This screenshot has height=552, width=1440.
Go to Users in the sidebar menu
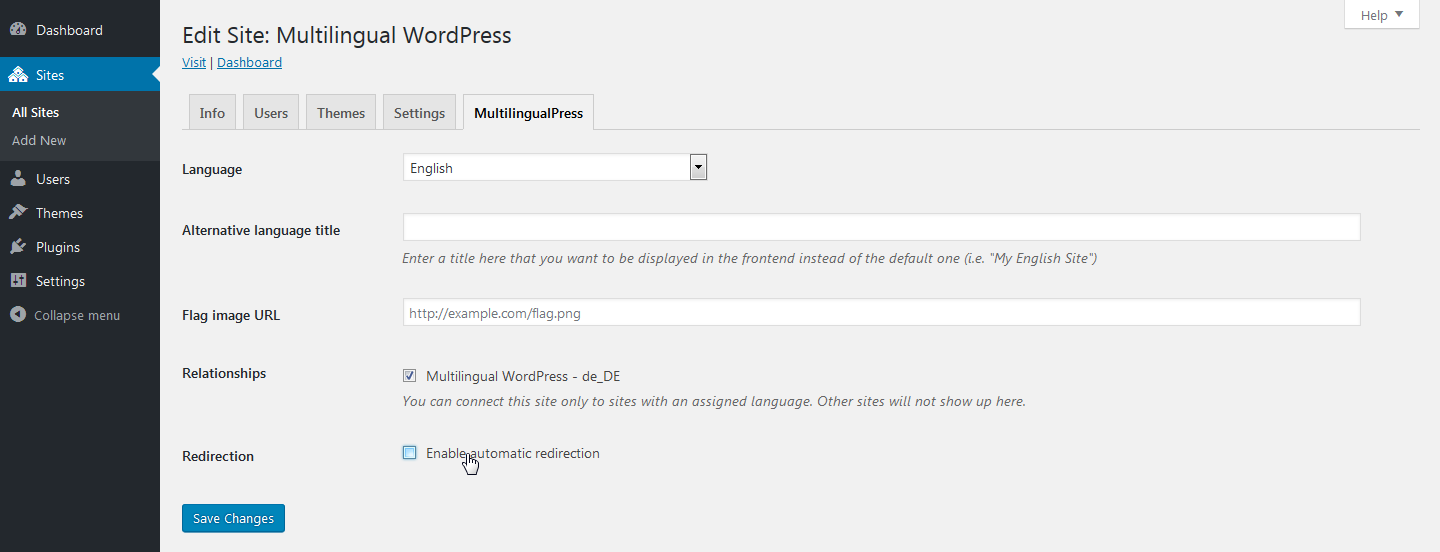coord(53,179)
